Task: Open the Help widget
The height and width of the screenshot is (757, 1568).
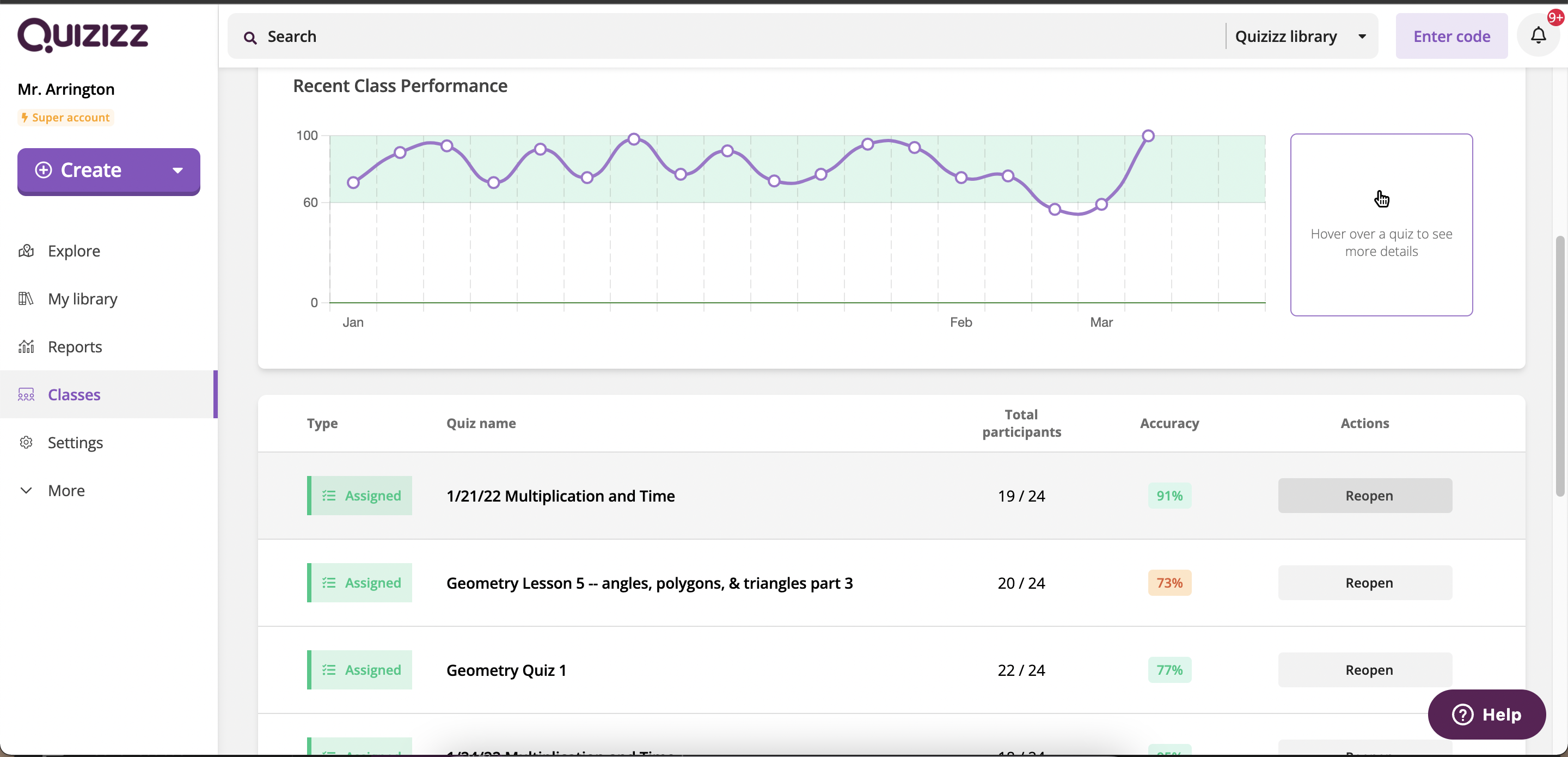Action: [1486, 715]
